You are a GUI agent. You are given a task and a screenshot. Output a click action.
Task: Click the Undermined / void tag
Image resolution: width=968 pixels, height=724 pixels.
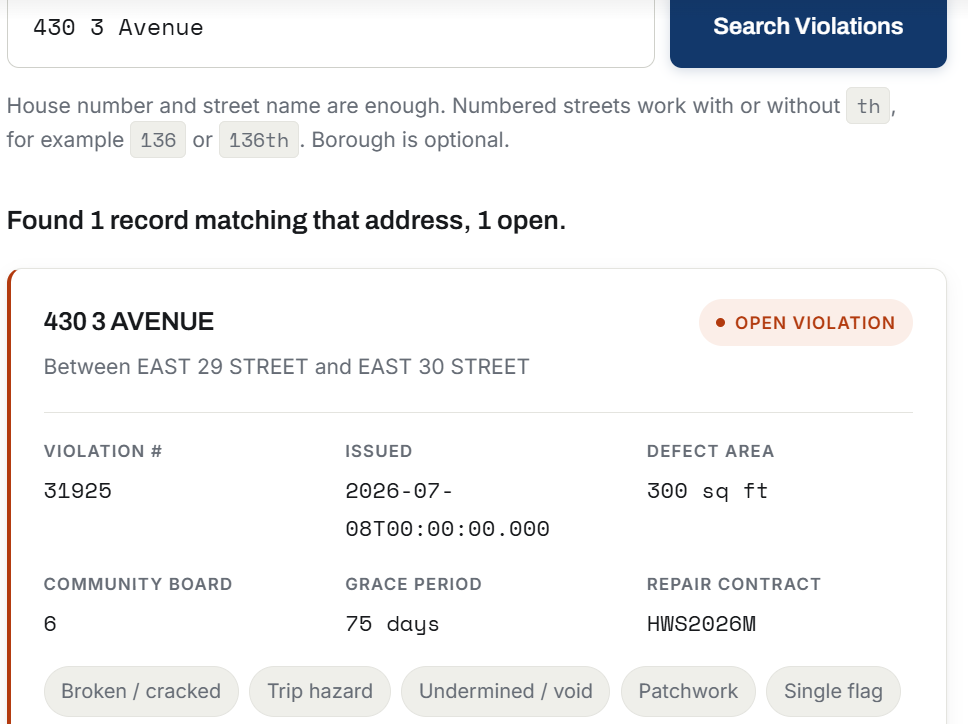click(x=506, y=691)
